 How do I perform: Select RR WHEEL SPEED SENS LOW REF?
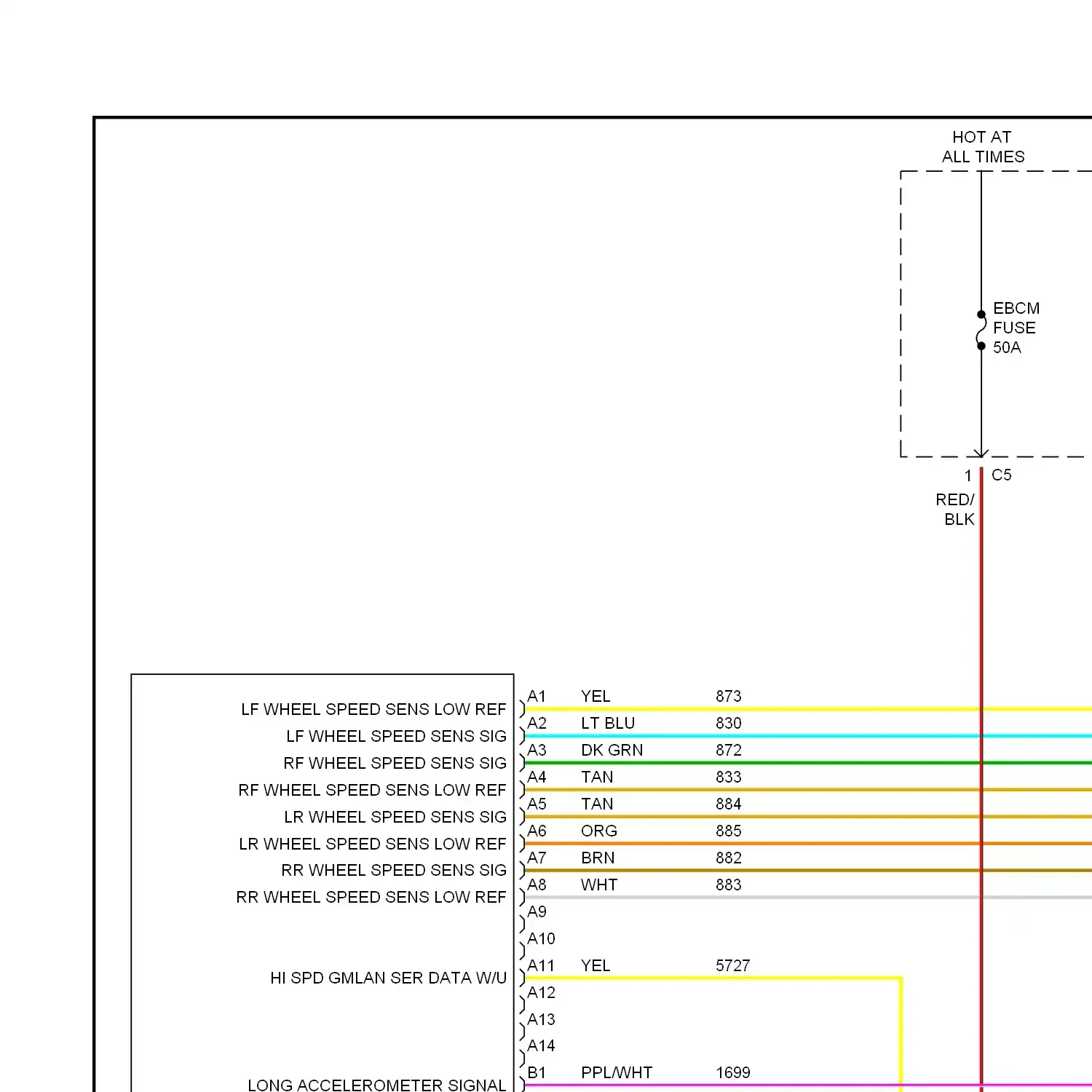[x=371, y=897]
